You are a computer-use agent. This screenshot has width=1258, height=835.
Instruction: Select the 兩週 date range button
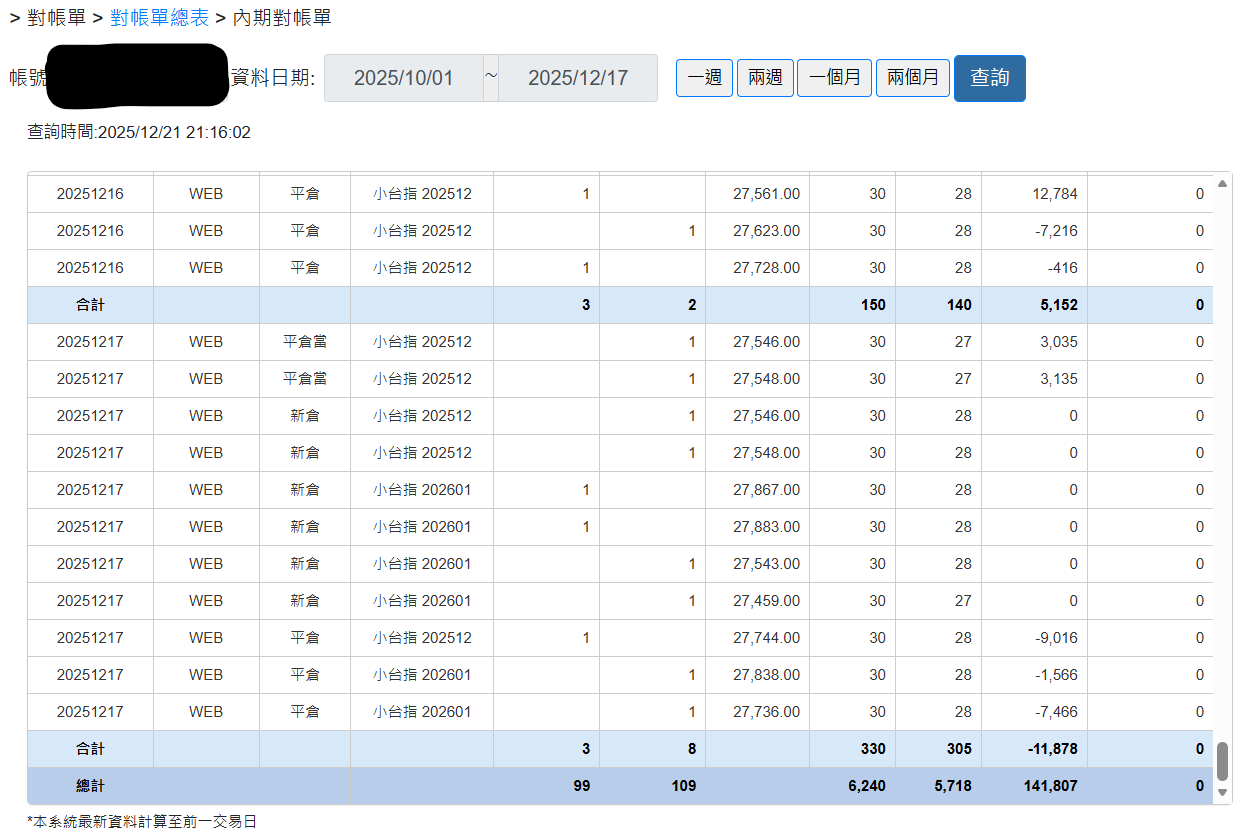click(765, 78)
